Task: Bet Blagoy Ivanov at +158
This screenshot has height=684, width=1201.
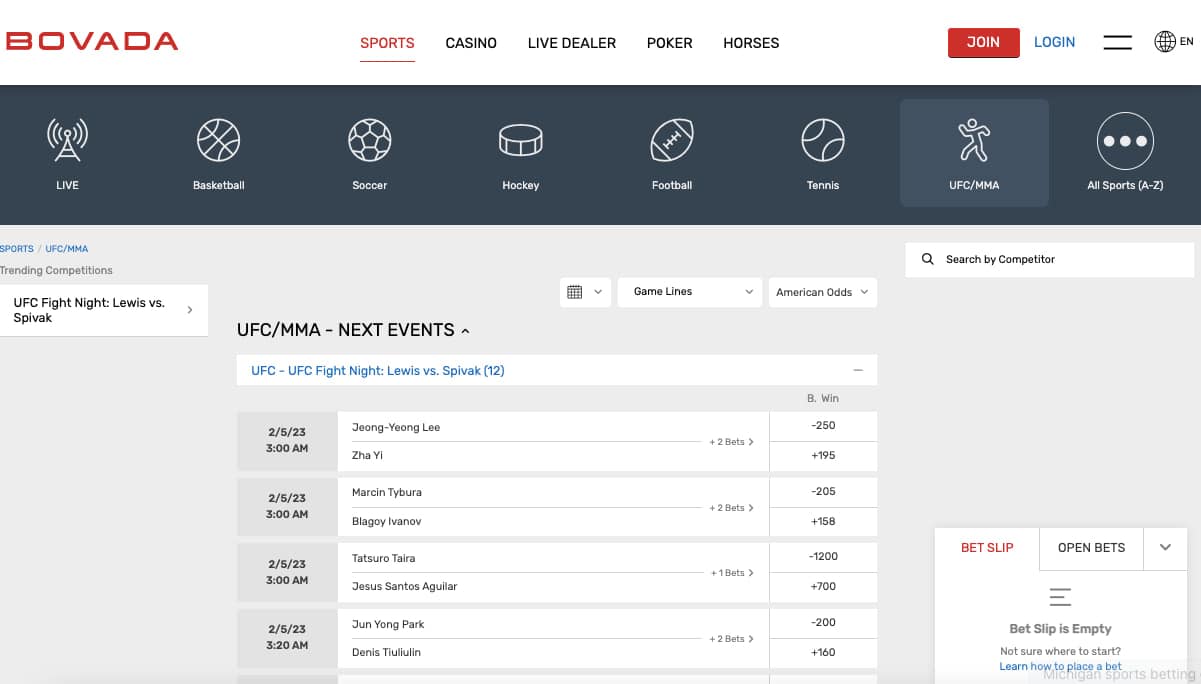Action: 823,522
